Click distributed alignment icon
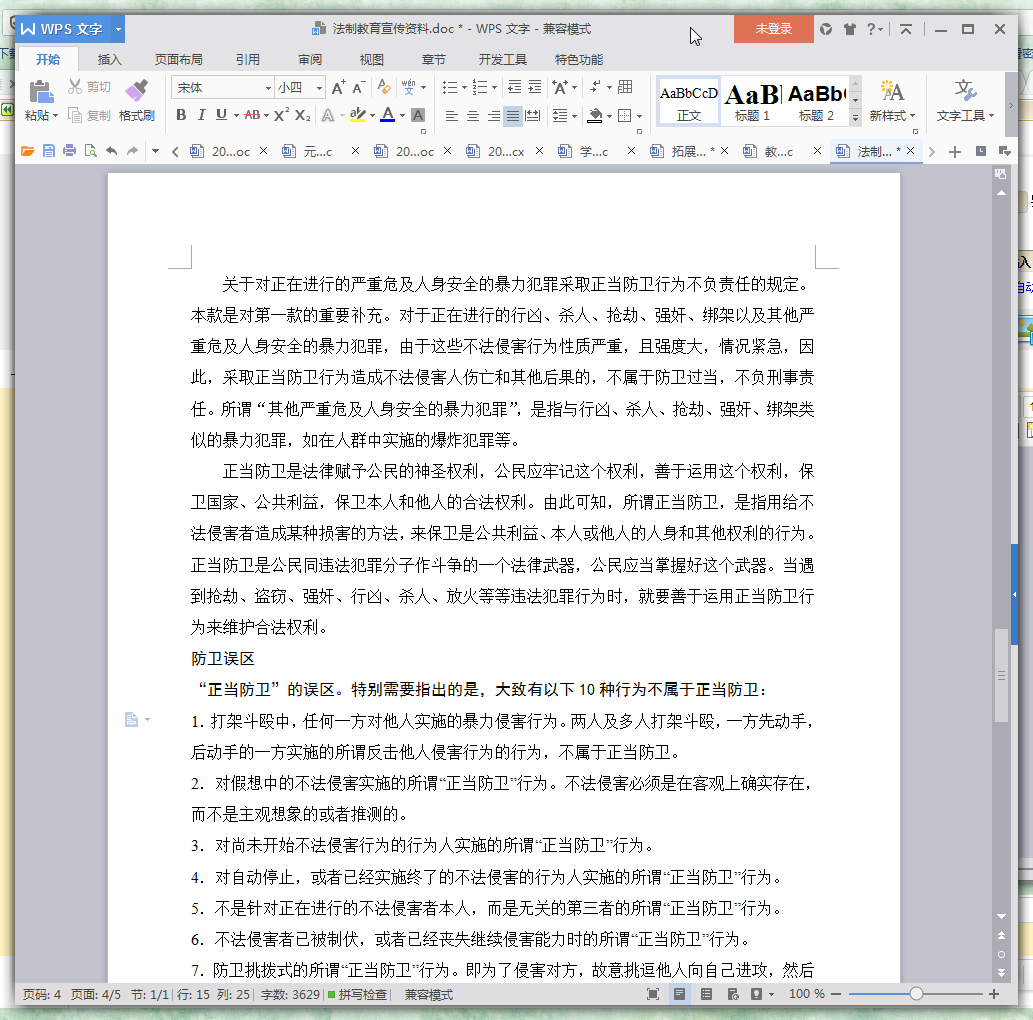This screenshot has height=1020, width=1033. tap(533, 116)
